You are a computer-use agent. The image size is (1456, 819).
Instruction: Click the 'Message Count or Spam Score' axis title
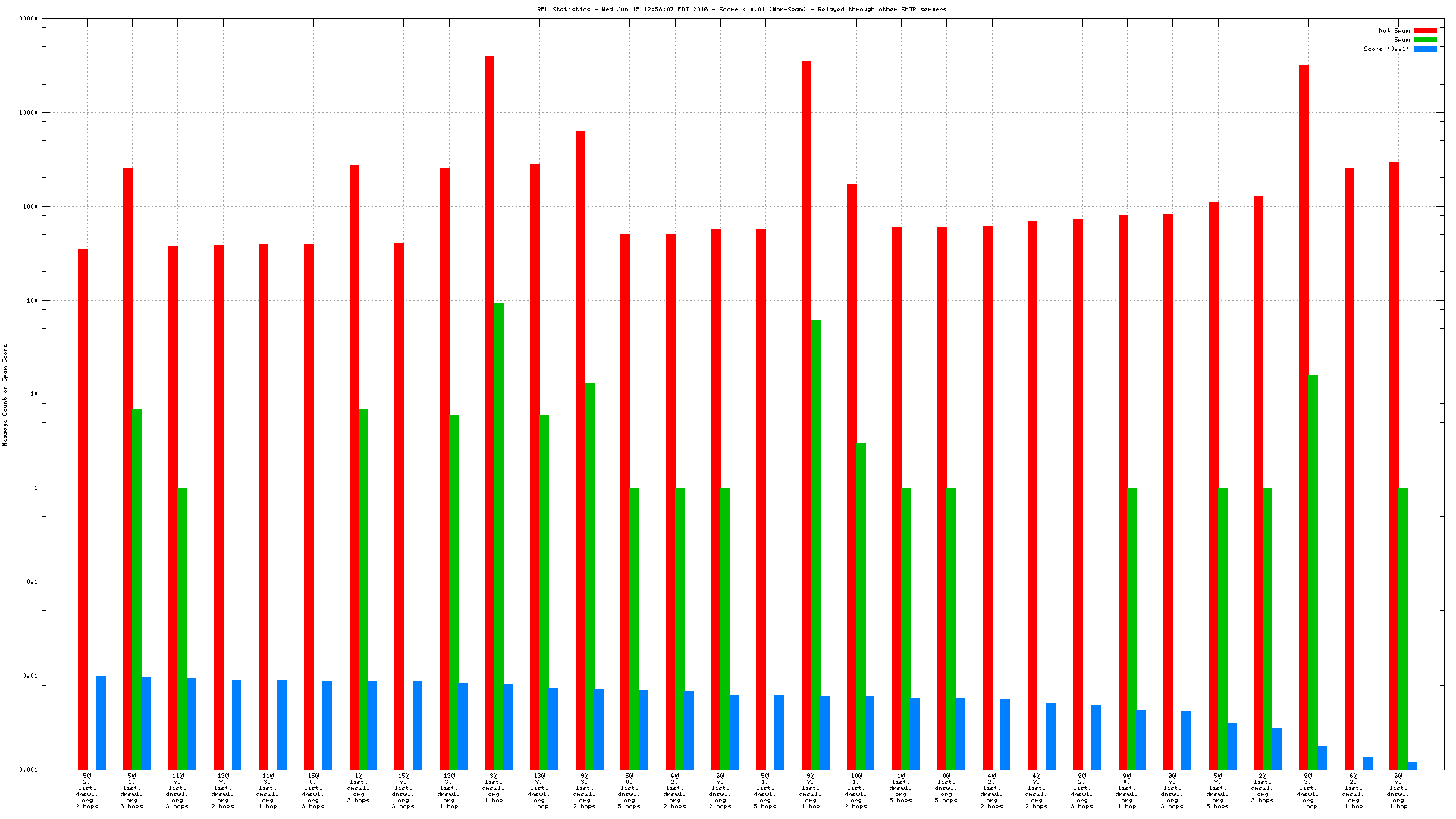pyautogui.click(x=5, y=394)
